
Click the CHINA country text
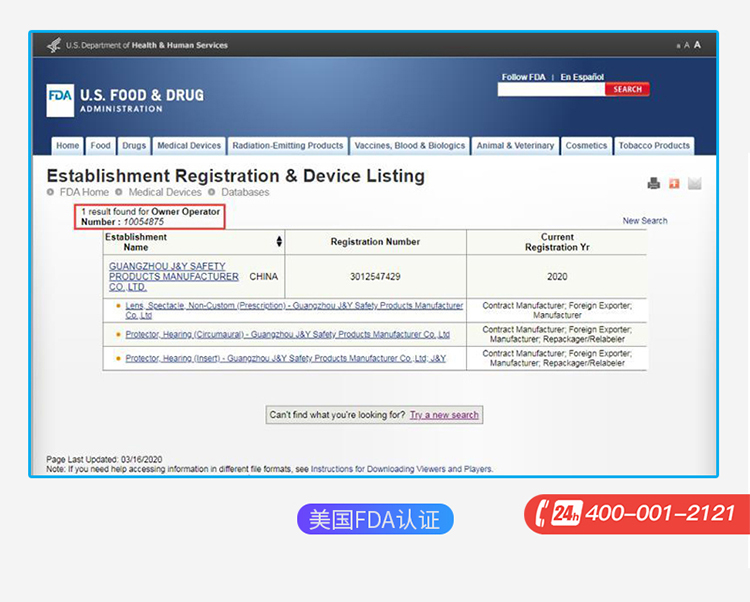click(264, 277)
